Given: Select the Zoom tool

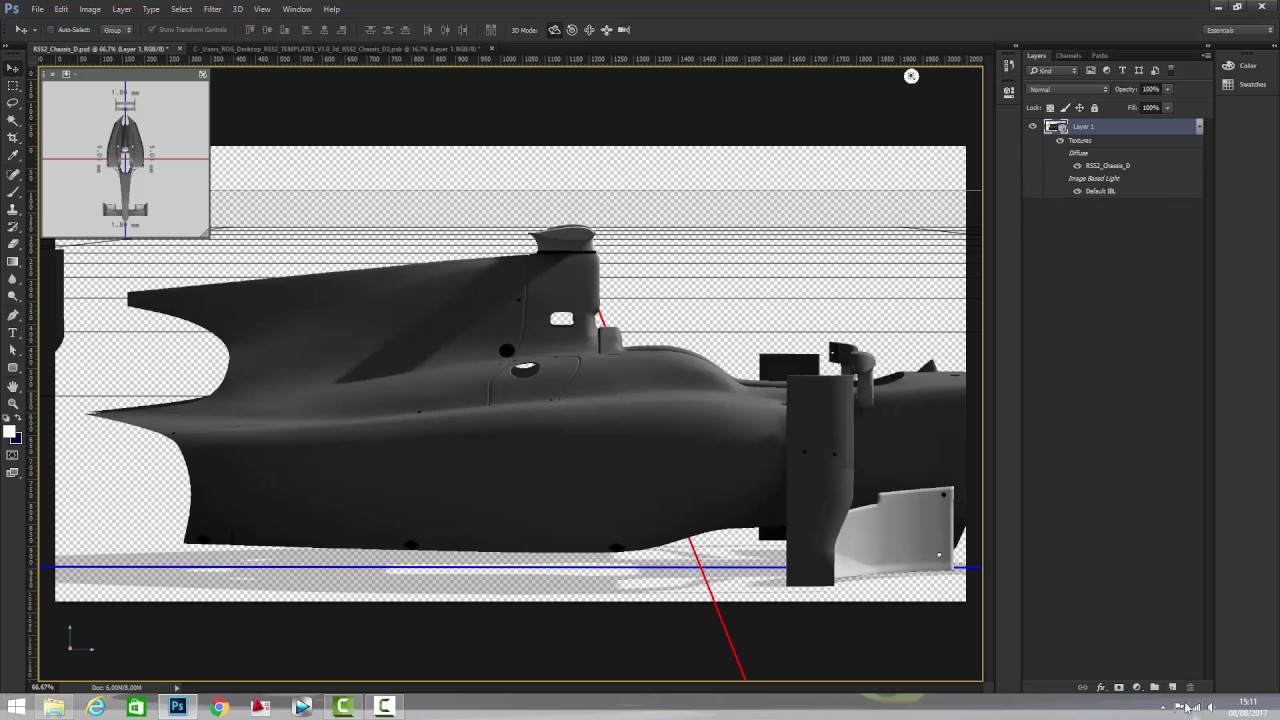Looking at the screenshot, I should (x=13, y=403).
